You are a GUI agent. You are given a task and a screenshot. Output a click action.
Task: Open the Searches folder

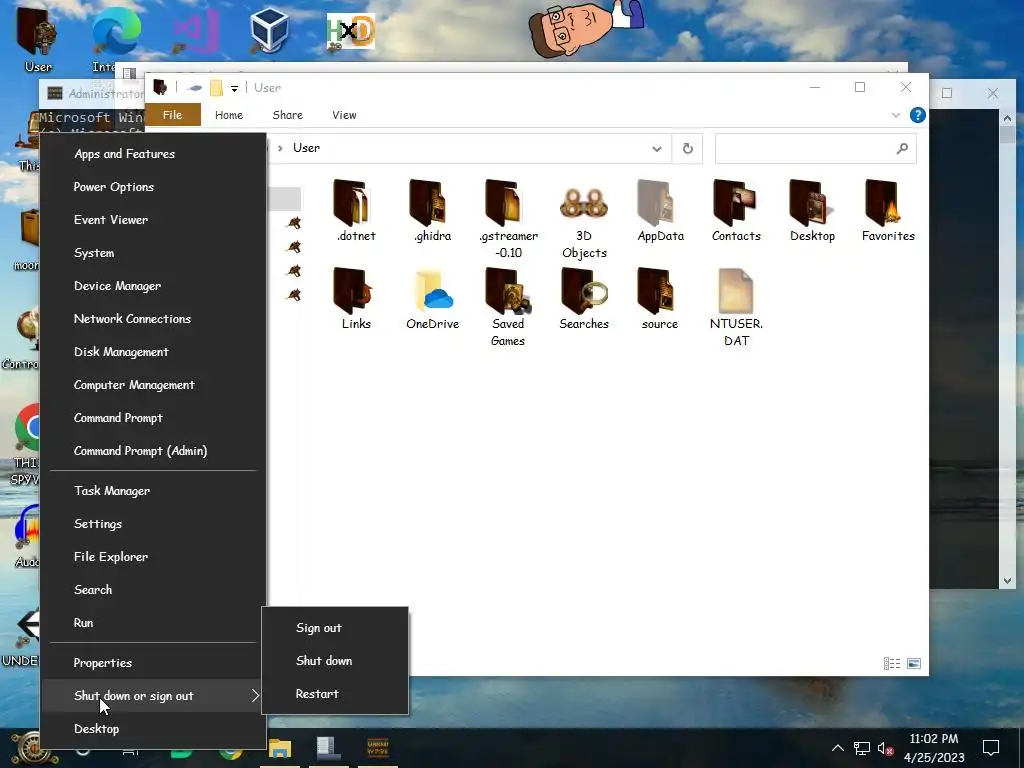pos(584,298)
